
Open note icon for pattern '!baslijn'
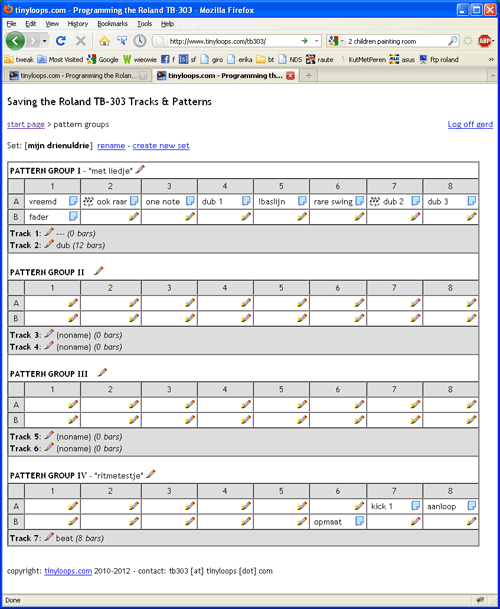(x=302, y=201)
